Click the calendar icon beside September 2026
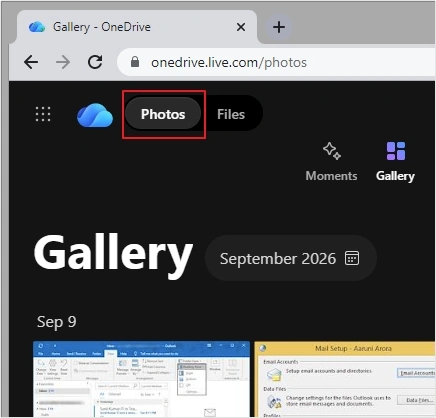 tap(352, 258)
